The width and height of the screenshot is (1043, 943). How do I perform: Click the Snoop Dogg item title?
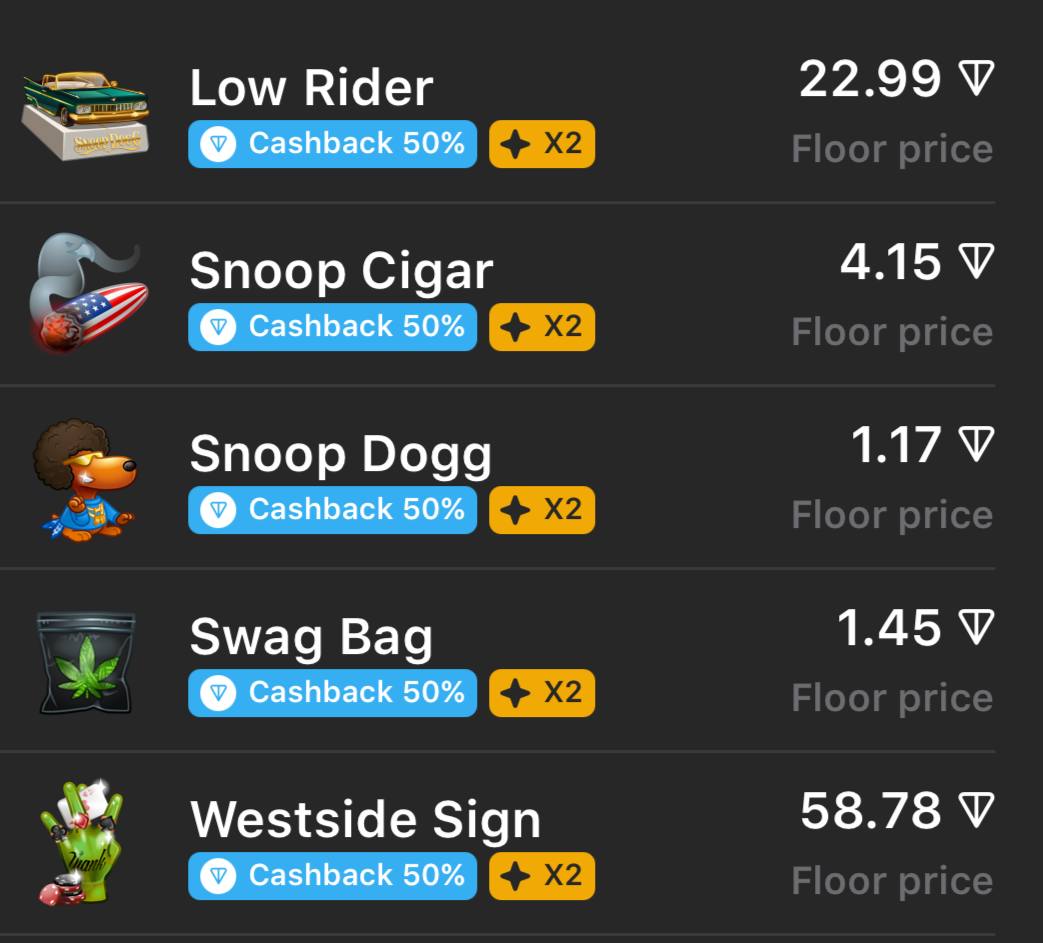tap(341, 455)
